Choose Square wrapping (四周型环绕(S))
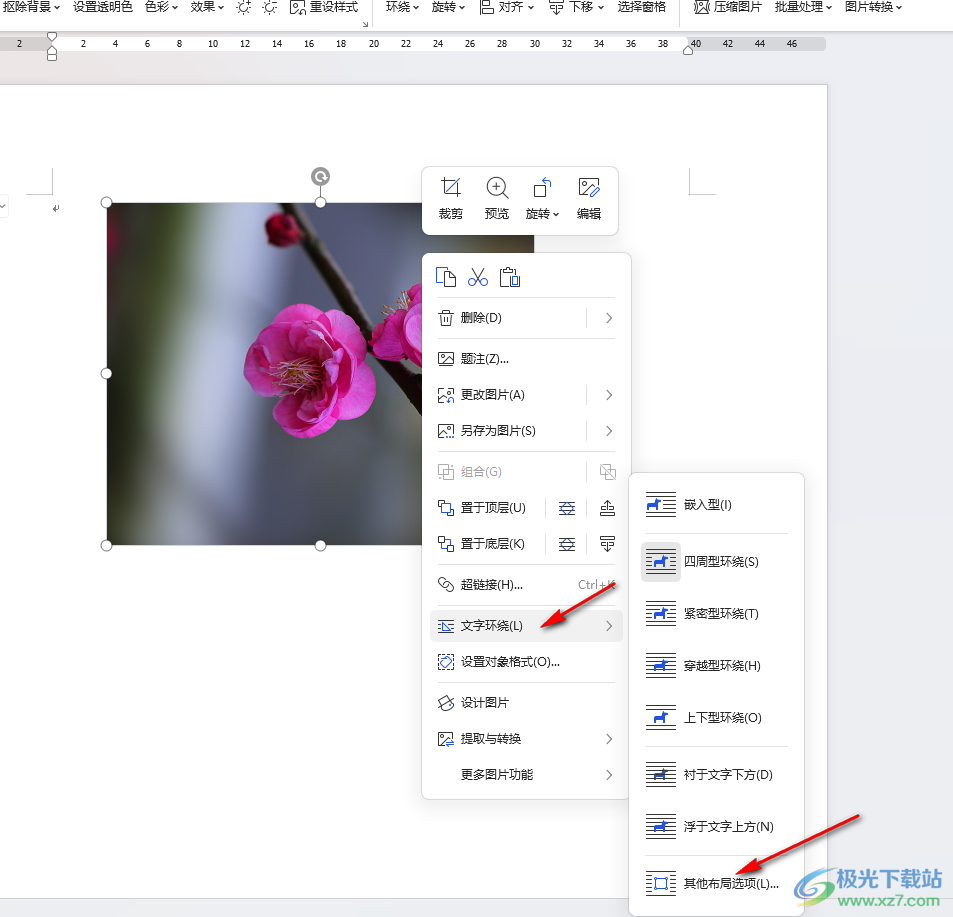This screenshot has width=953, height=917. coord(716,562)
